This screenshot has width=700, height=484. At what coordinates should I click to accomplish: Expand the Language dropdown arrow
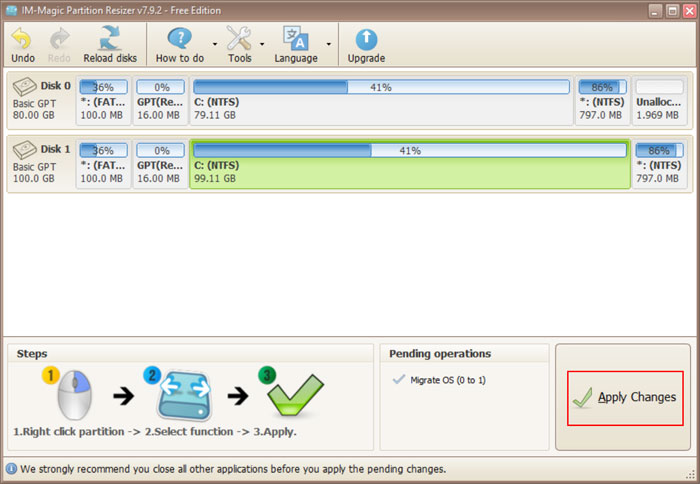click(x=329, y=44)
